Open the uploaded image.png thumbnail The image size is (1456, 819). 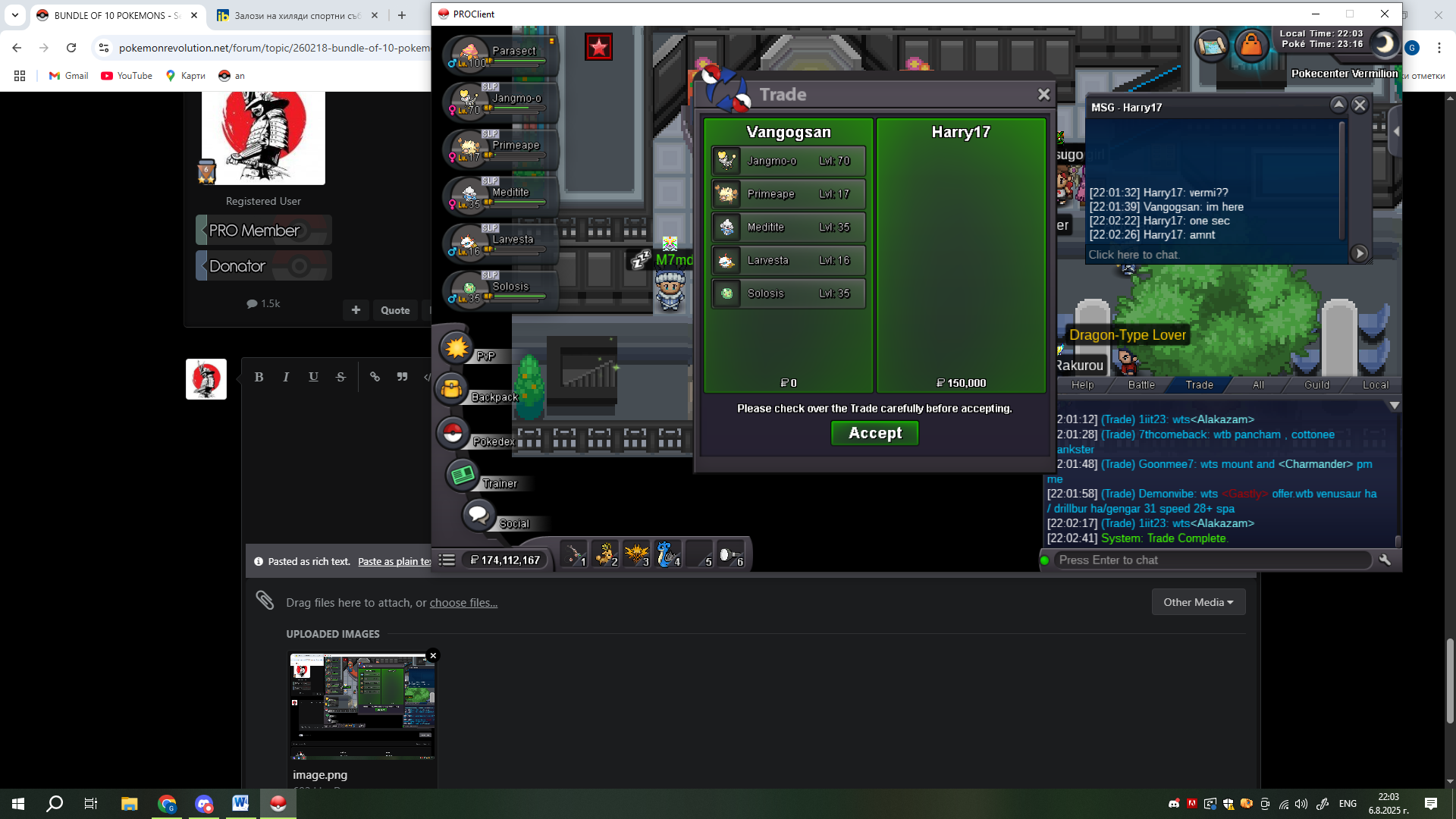(362, 707)
